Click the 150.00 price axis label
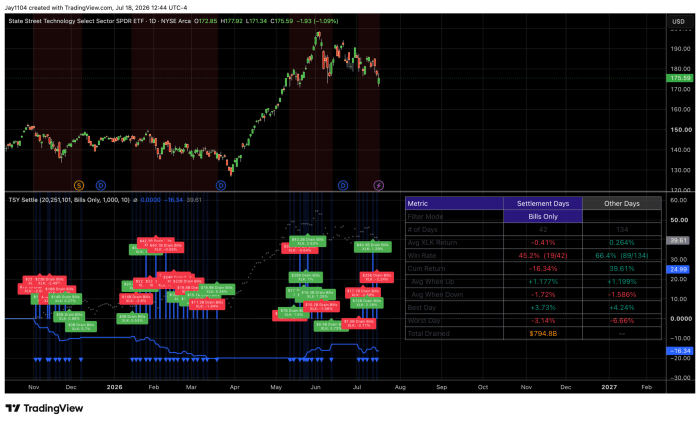The image size is (700, 423). pos(680,129)
